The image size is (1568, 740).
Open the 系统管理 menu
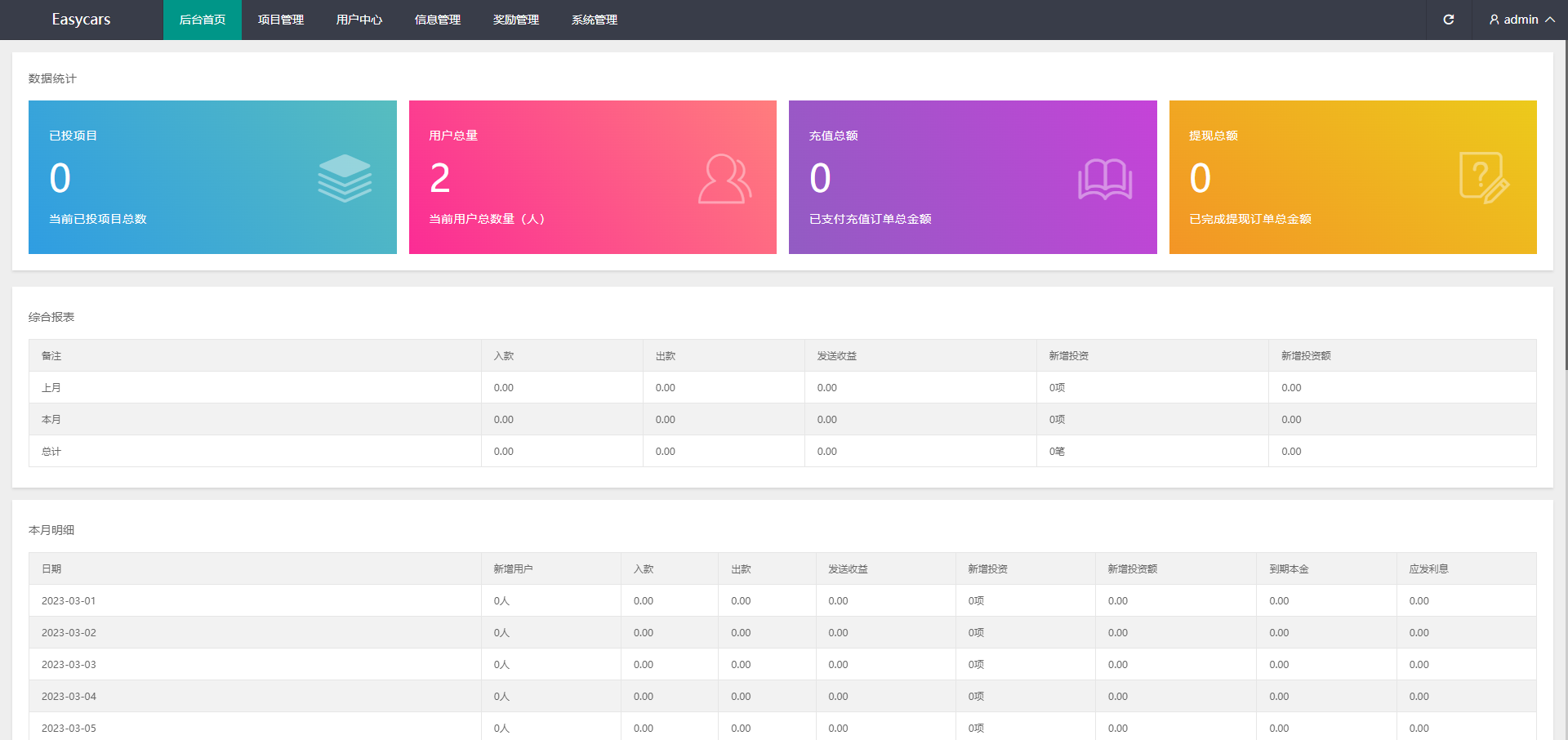pos(595,20)
